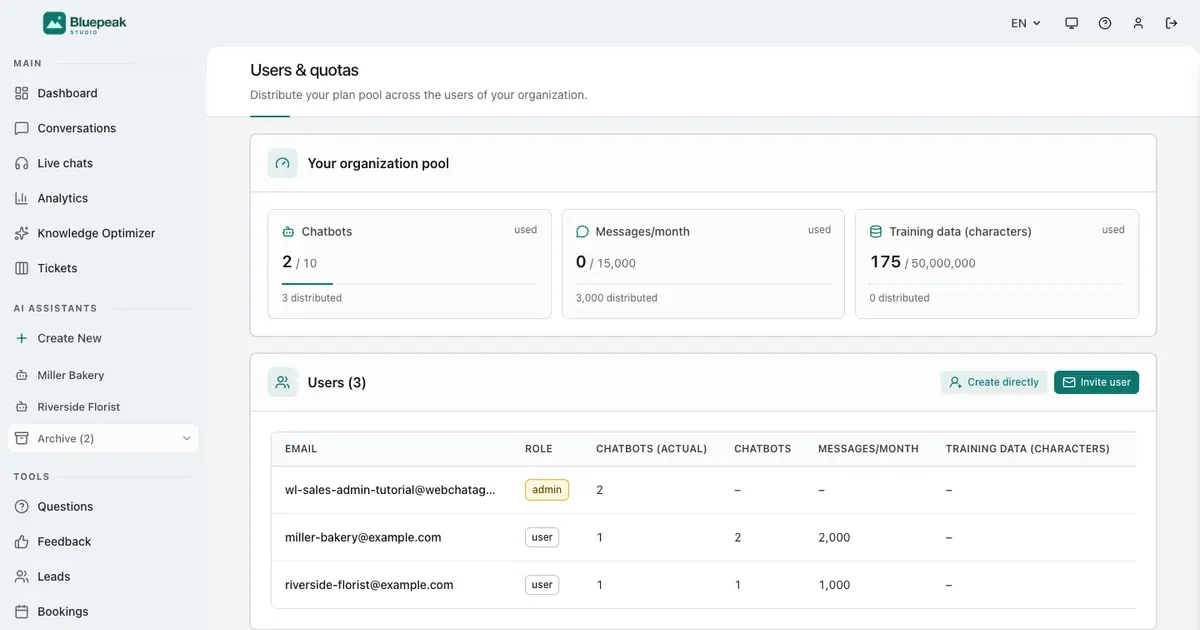The image size is (1200, 630).
Task: Expand the Archive (2) chevron
Action: tap(186, 439)
